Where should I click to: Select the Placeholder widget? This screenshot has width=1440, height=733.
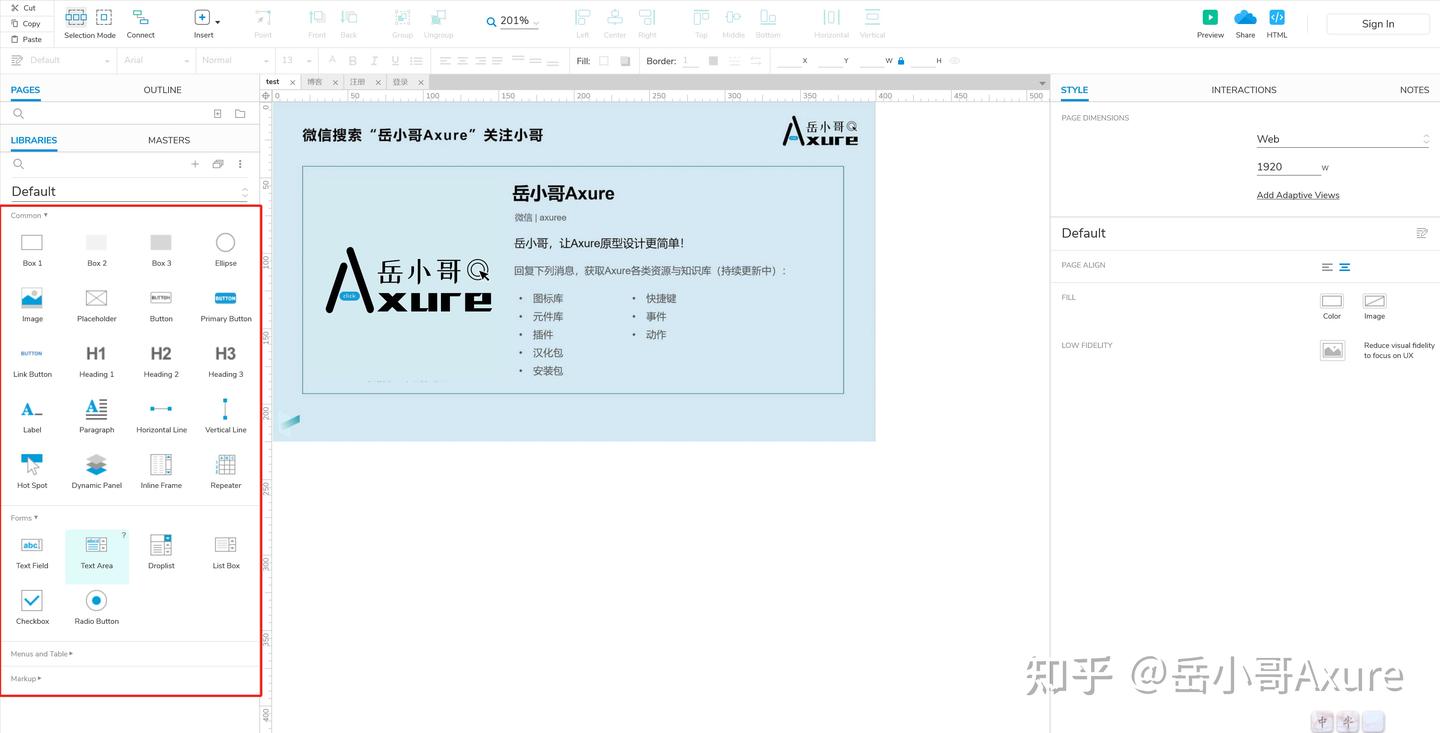96,305
